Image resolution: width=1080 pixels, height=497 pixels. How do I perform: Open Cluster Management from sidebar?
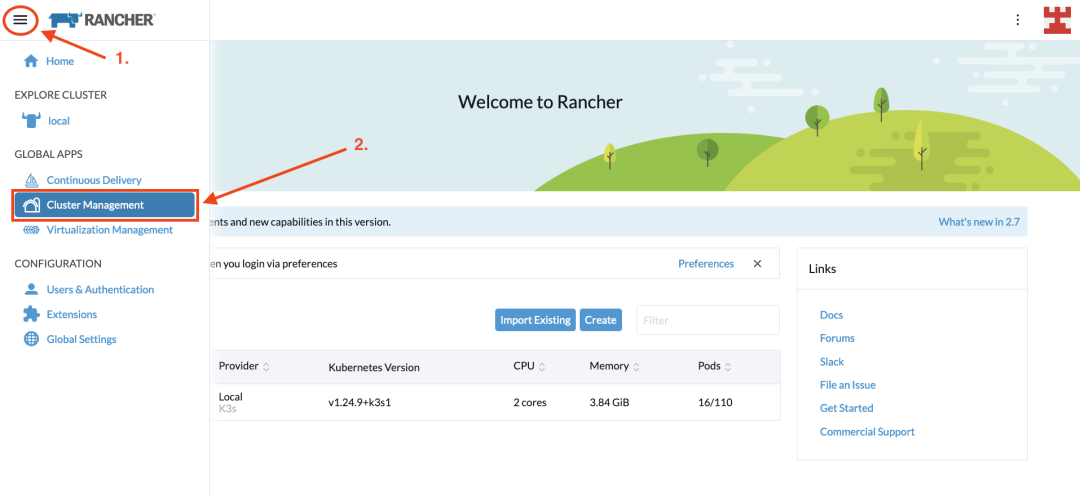(103, 204)
